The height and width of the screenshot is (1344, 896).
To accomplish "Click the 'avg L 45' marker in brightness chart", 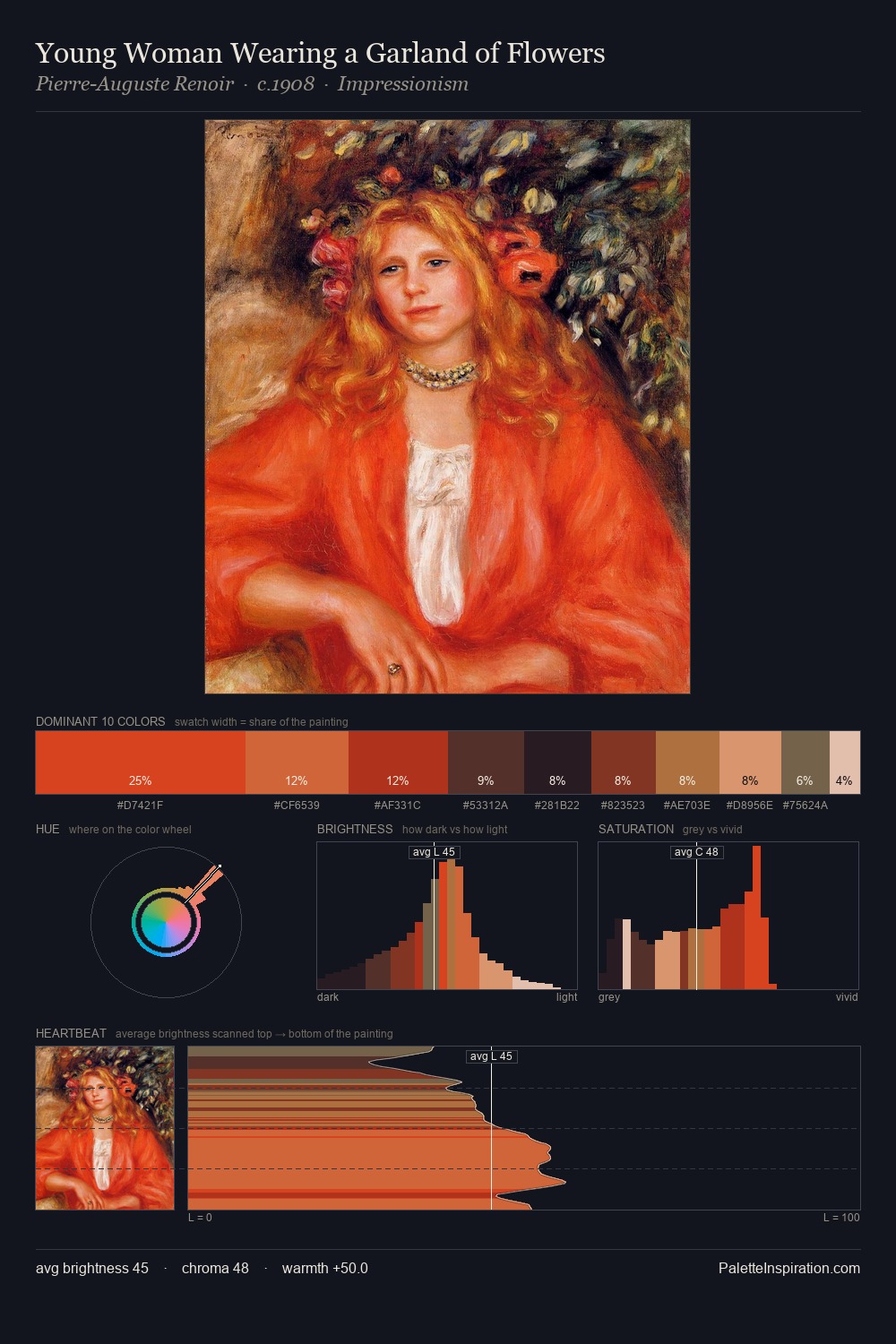I will [434, 852].
